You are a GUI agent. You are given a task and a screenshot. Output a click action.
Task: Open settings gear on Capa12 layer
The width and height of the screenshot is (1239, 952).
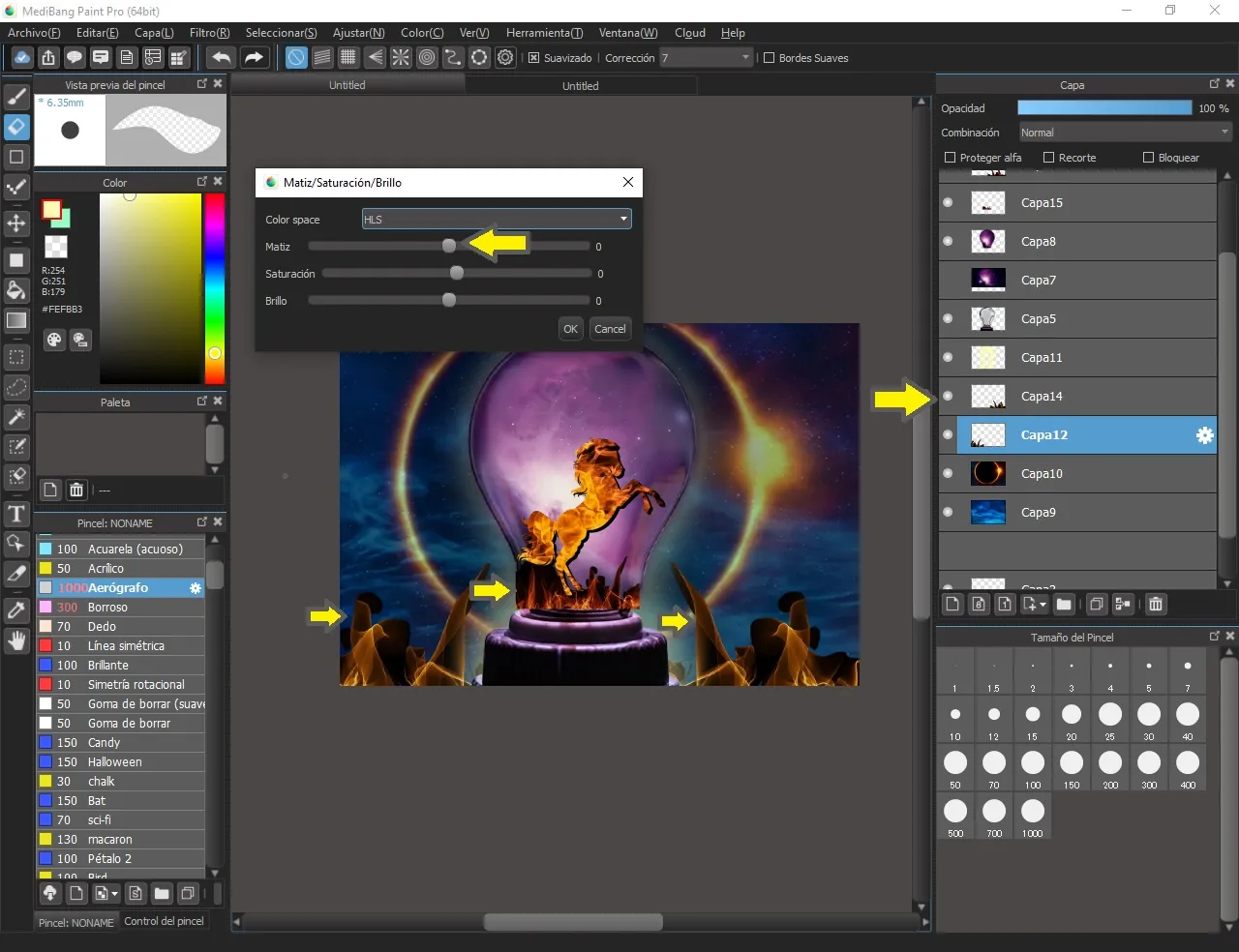tap(1204, 435)
